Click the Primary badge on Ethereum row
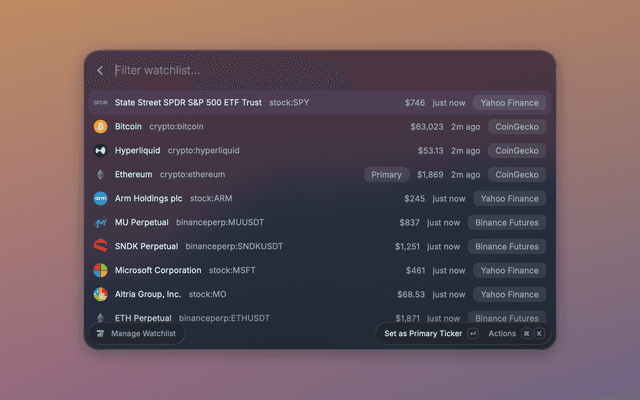640x400 pixels. pyautogui.click(x=387, y=175)
